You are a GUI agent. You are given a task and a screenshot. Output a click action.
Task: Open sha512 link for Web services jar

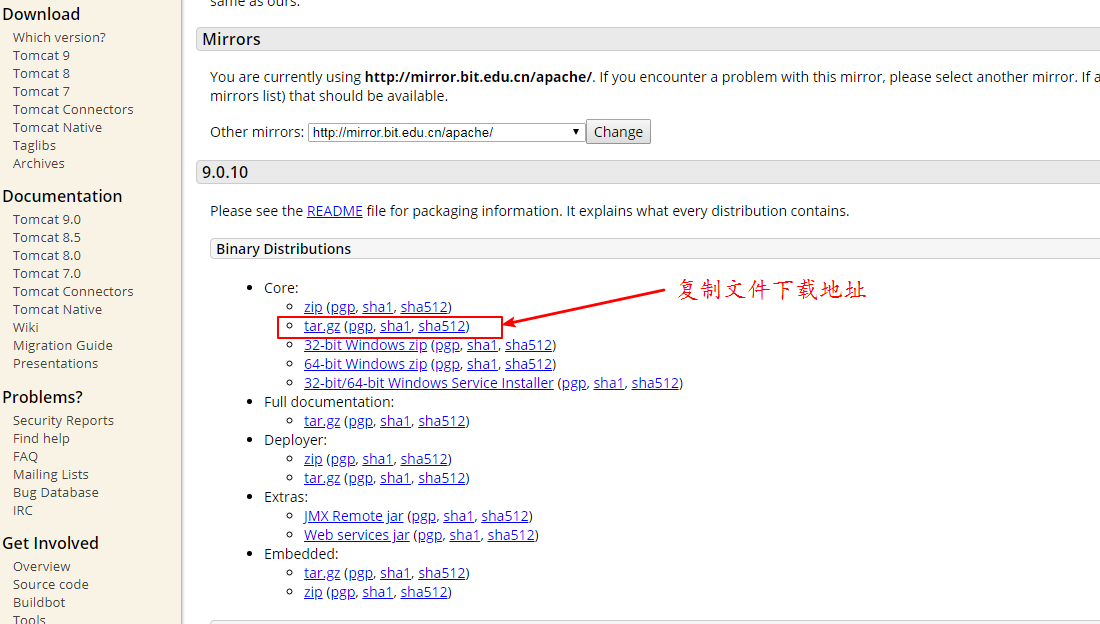pyautogui.click(x=511, y=534)
